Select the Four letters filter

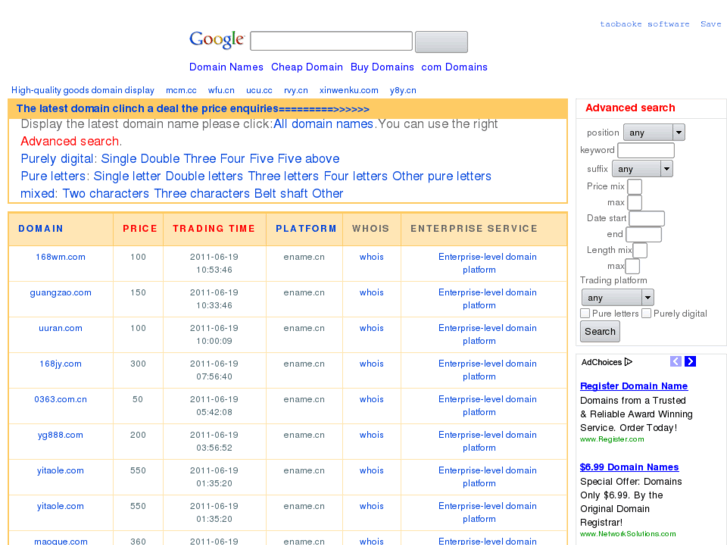(356, 176)
